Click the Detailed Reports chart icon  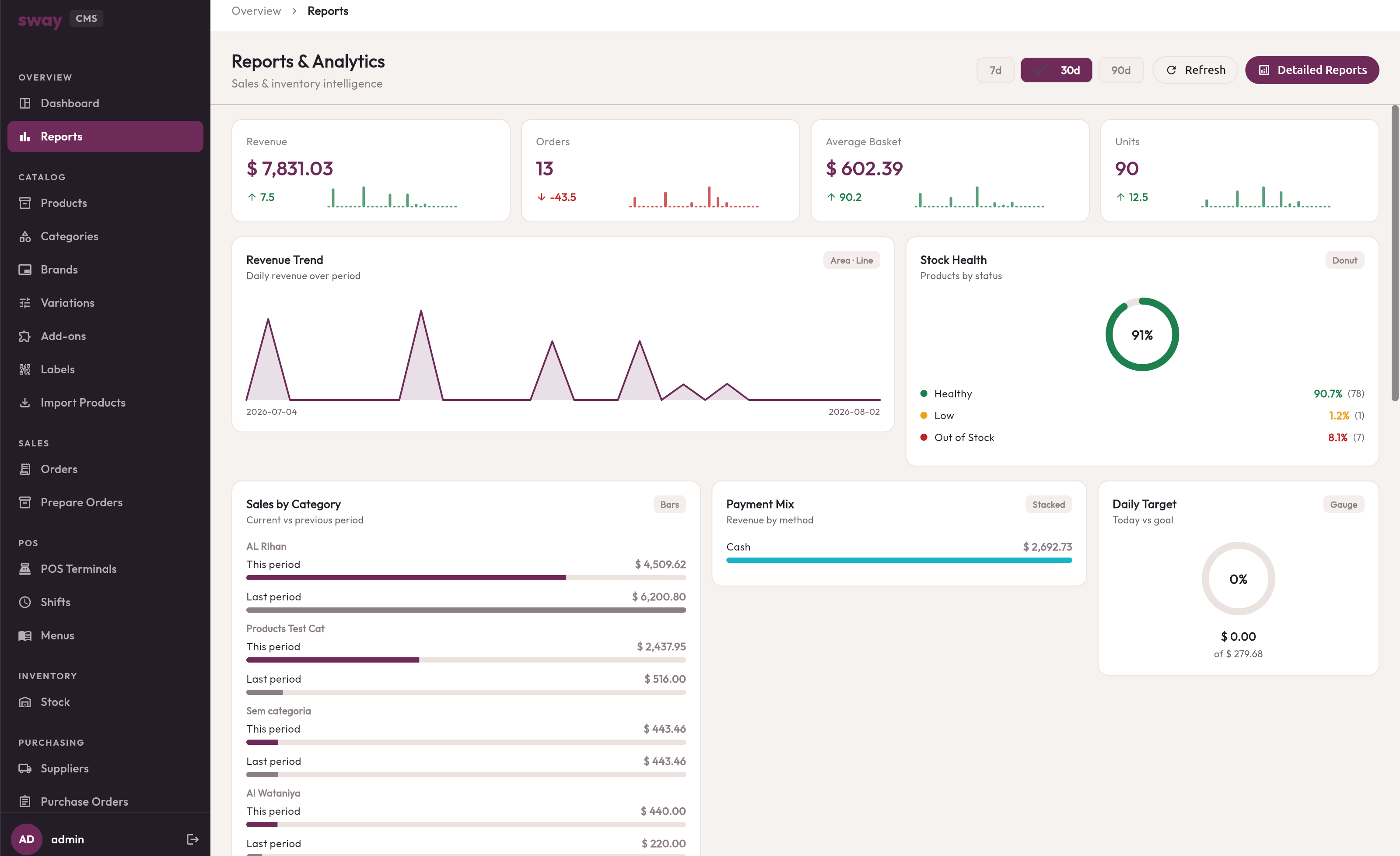pos(1263,70)
